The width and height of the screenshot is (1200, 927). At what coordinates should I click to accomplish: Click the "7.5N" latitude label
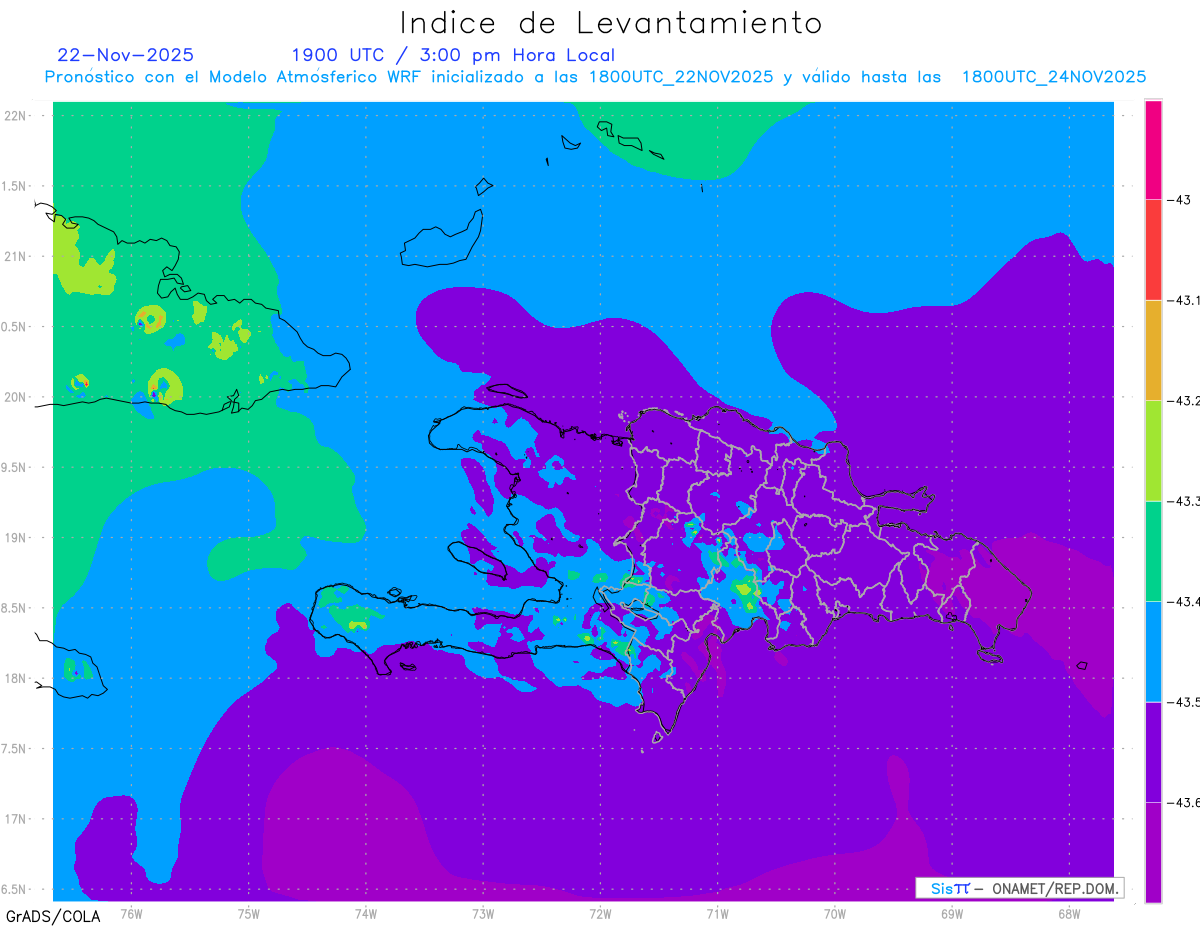click(13, 749)
